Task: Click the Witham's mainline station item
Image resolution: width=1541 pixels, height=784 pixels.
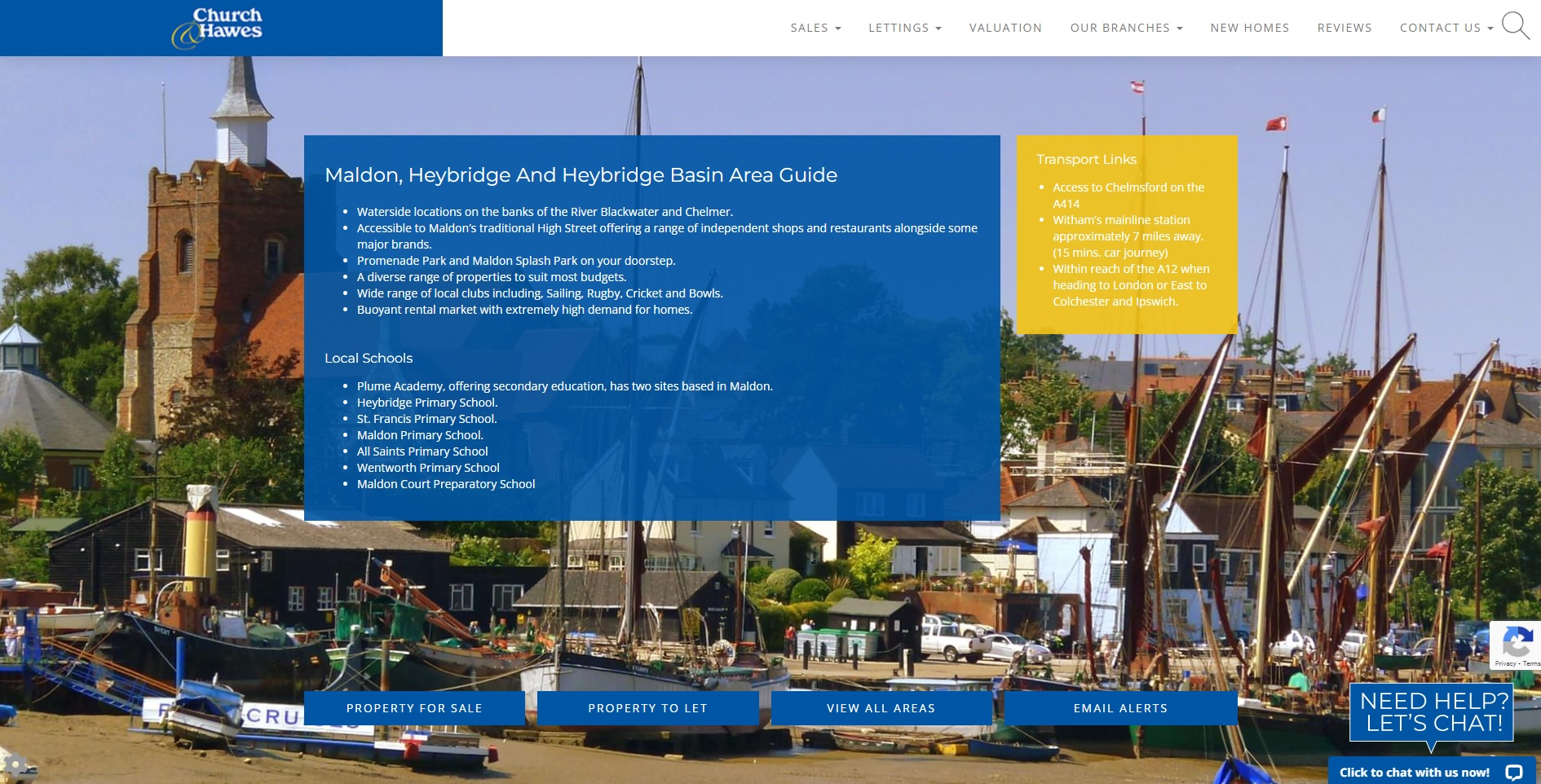Action: pos(1128,236)
